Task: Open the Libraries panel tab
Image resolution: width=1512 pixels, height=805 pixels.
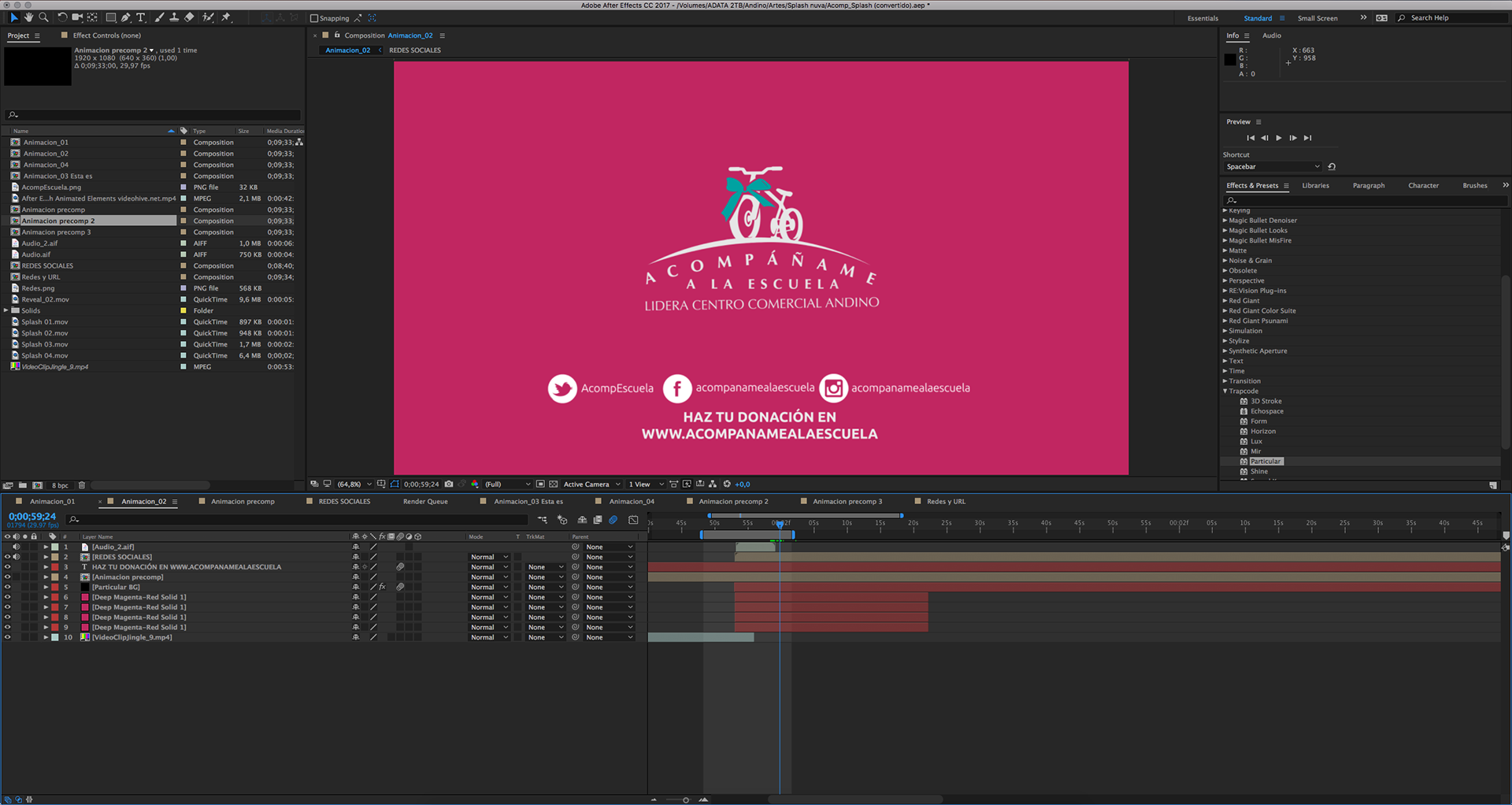Action: coord(1315,186)
